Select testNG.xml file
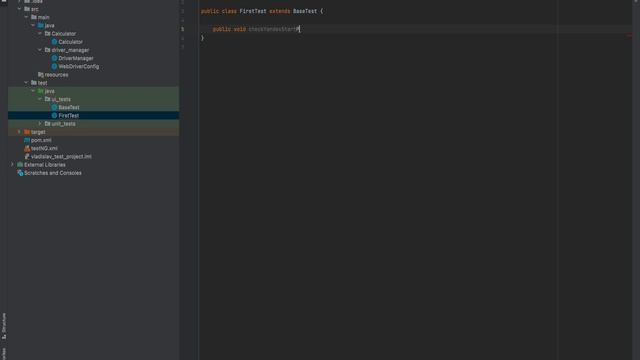 [x=44, y=148]
